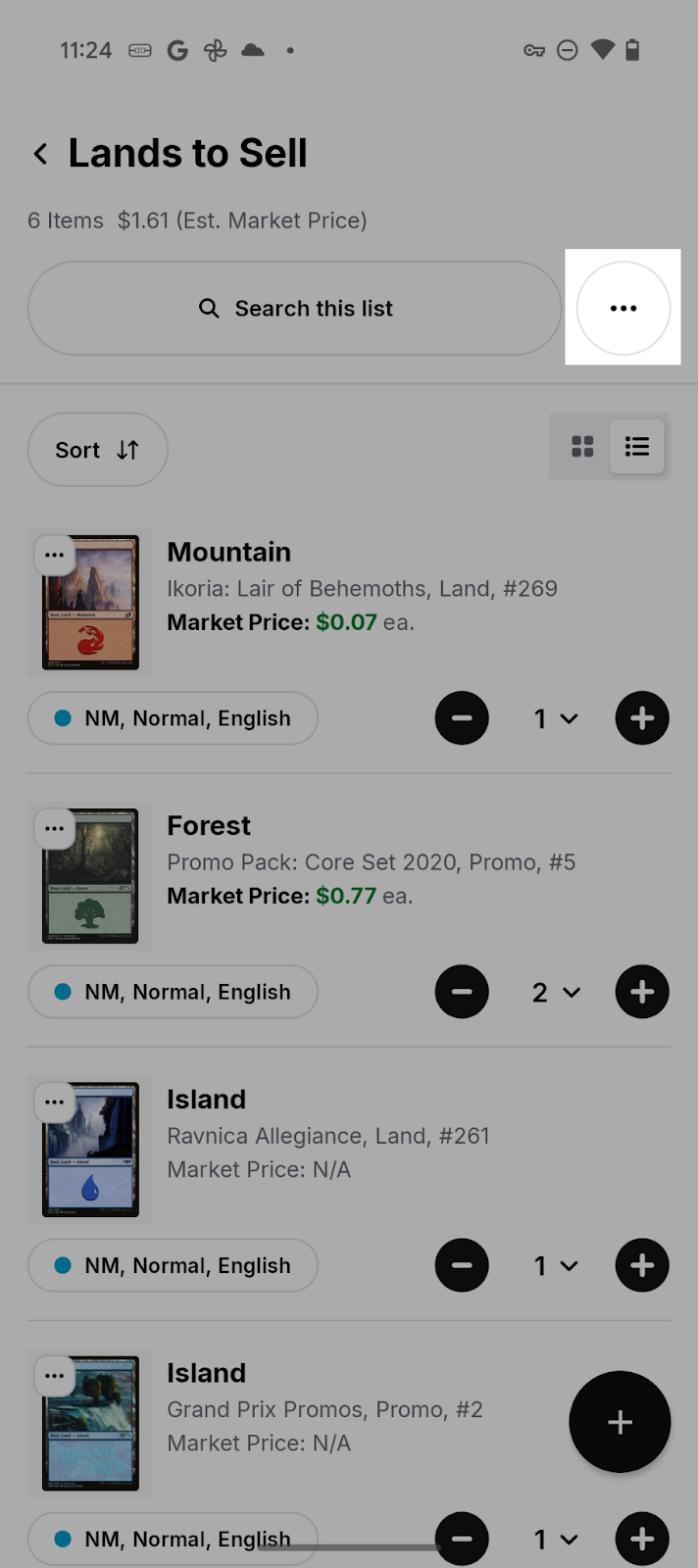Open the Forest quantity dropdown
The image size is (698, 1568).
tap(555, 992)
